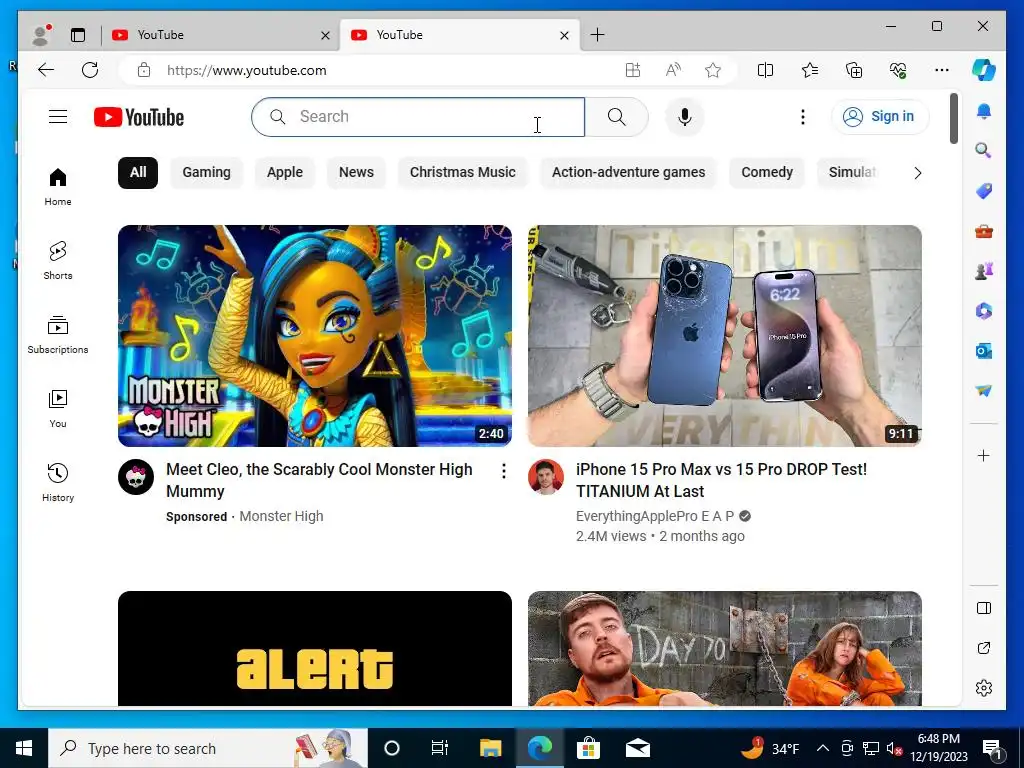Image resolution: width=1024 pixels, height=768 pixels.
Task: Open File Explorer from the taskbar
Action: pyautogui.click(x=490, y=748)
